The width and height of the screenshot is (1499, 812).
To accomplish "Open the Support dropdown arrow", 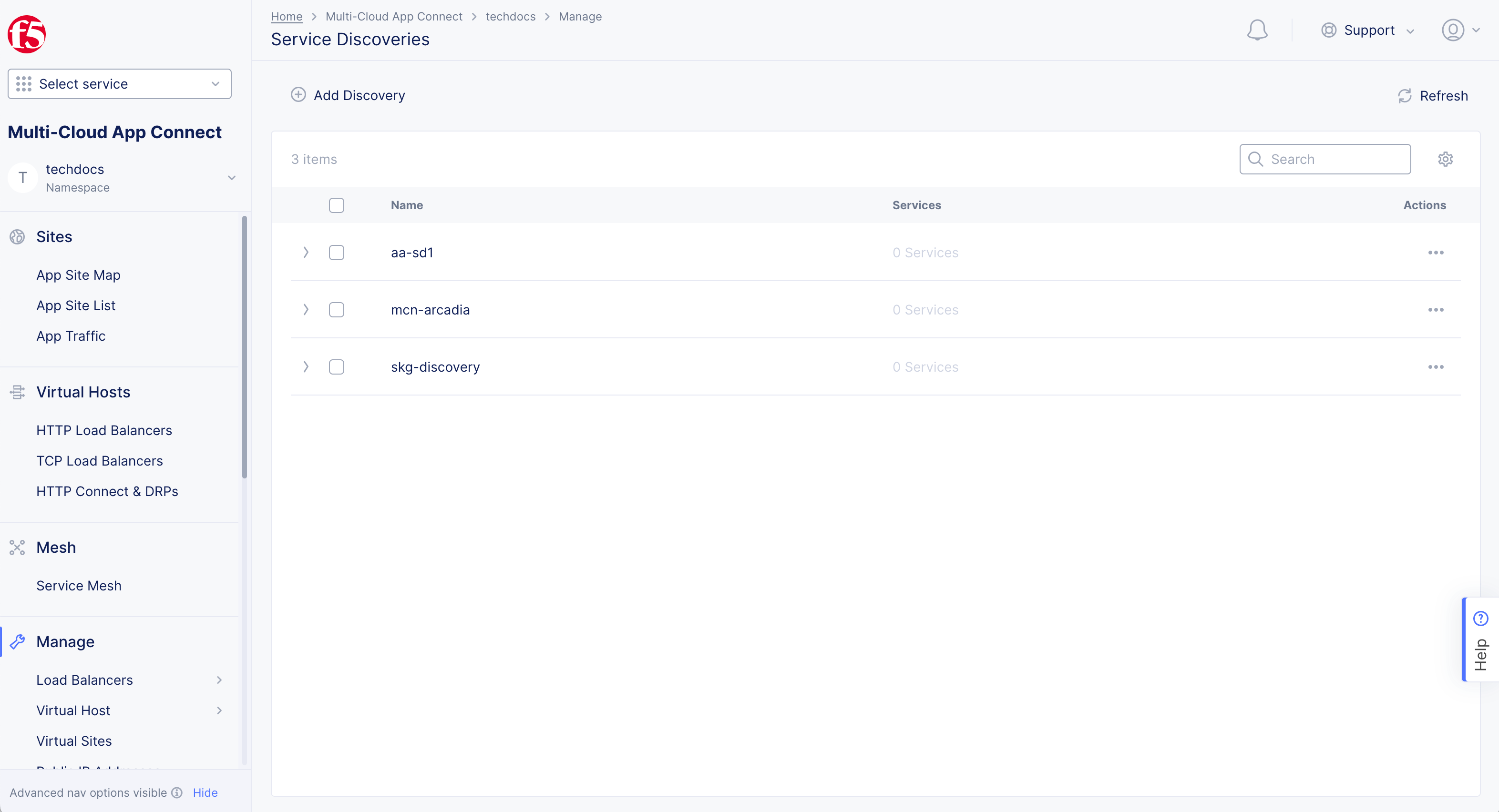I will point(1410,31).
